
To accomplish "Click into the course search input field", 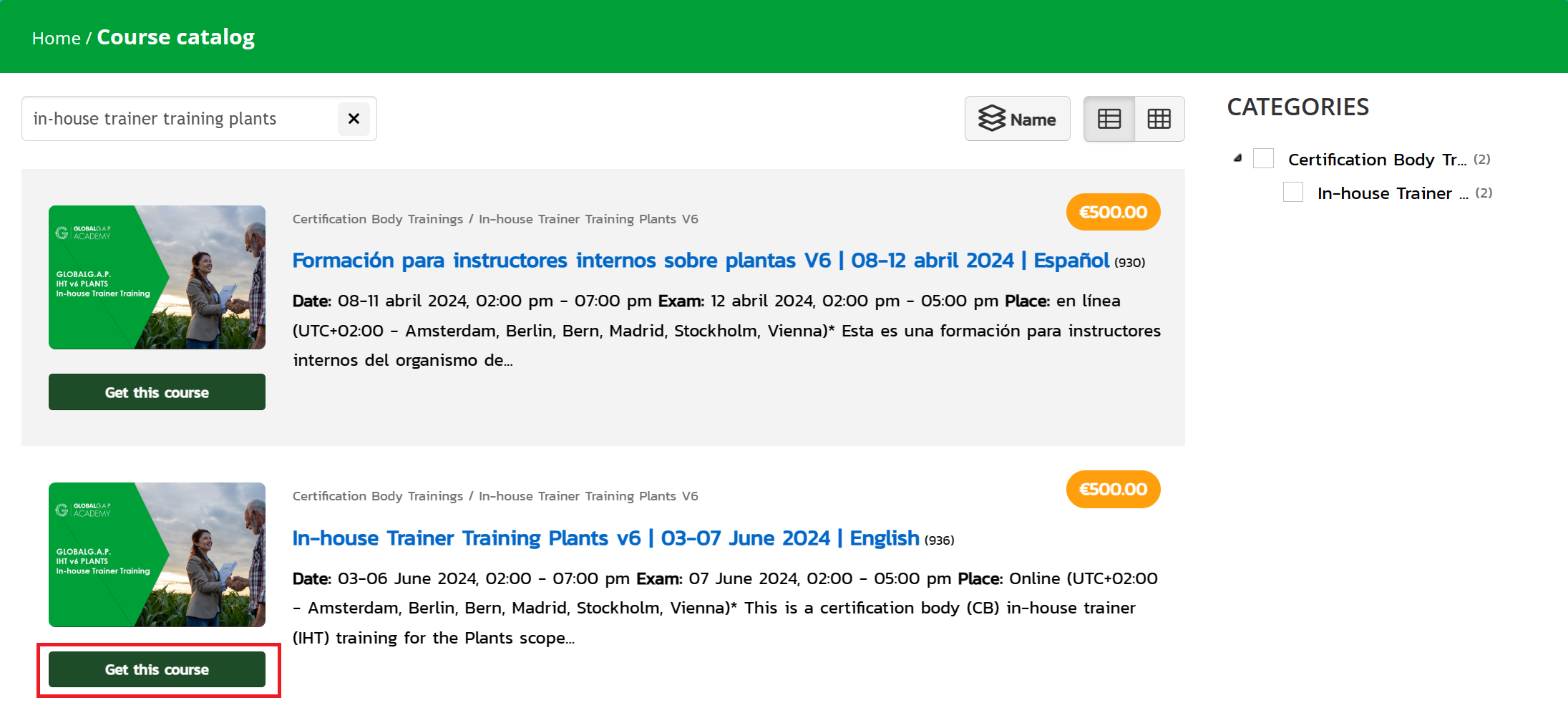I will (x=179, y=119).
